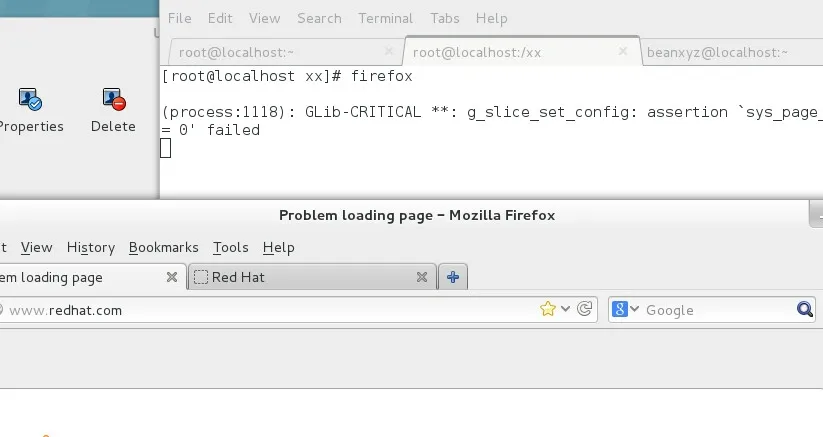Image resolution: width=823 pixels, height=437 pixels.
Task: Close the Red Hat tab
Action: tap(422, 277)
